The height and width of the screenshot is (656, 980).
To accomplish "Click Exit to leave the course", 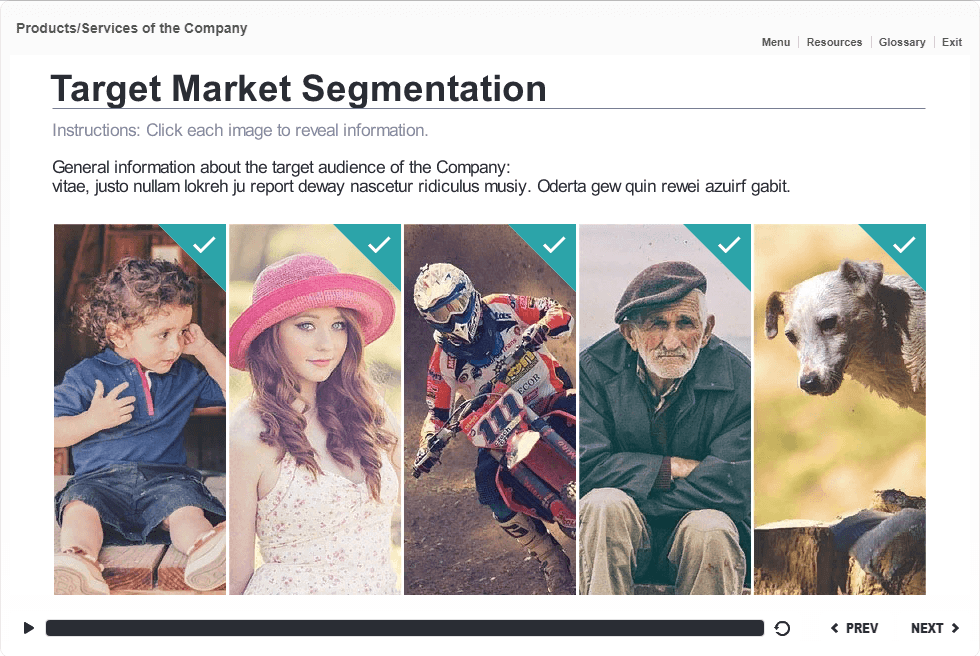I will tap(952, 42).
